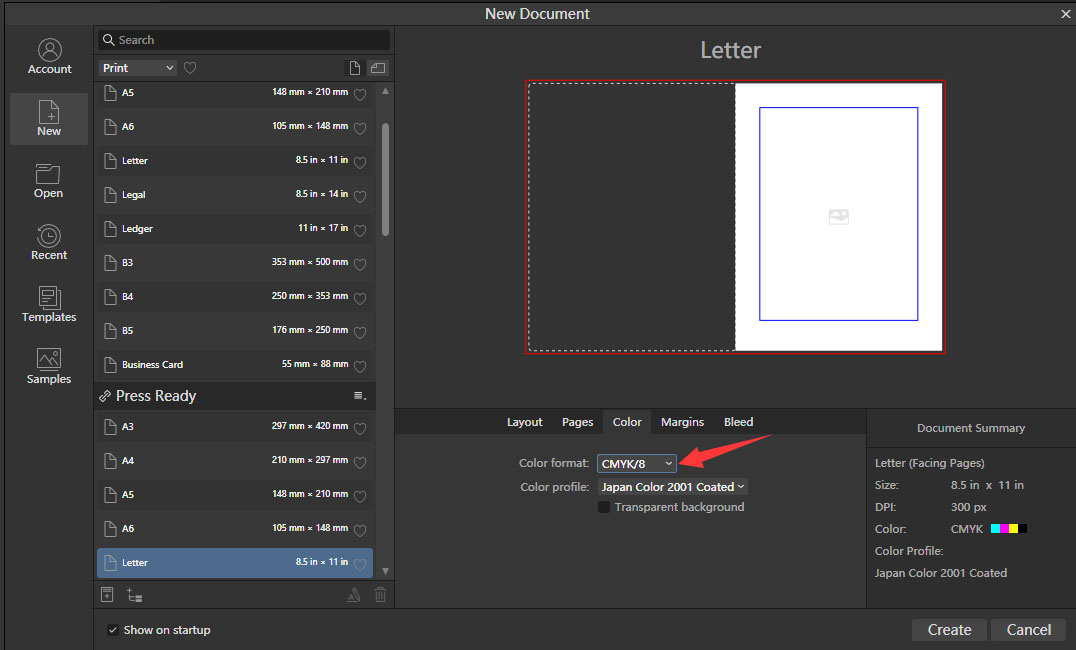
Task: Click the create new preset icon
Action: click(x=108, y=595)
